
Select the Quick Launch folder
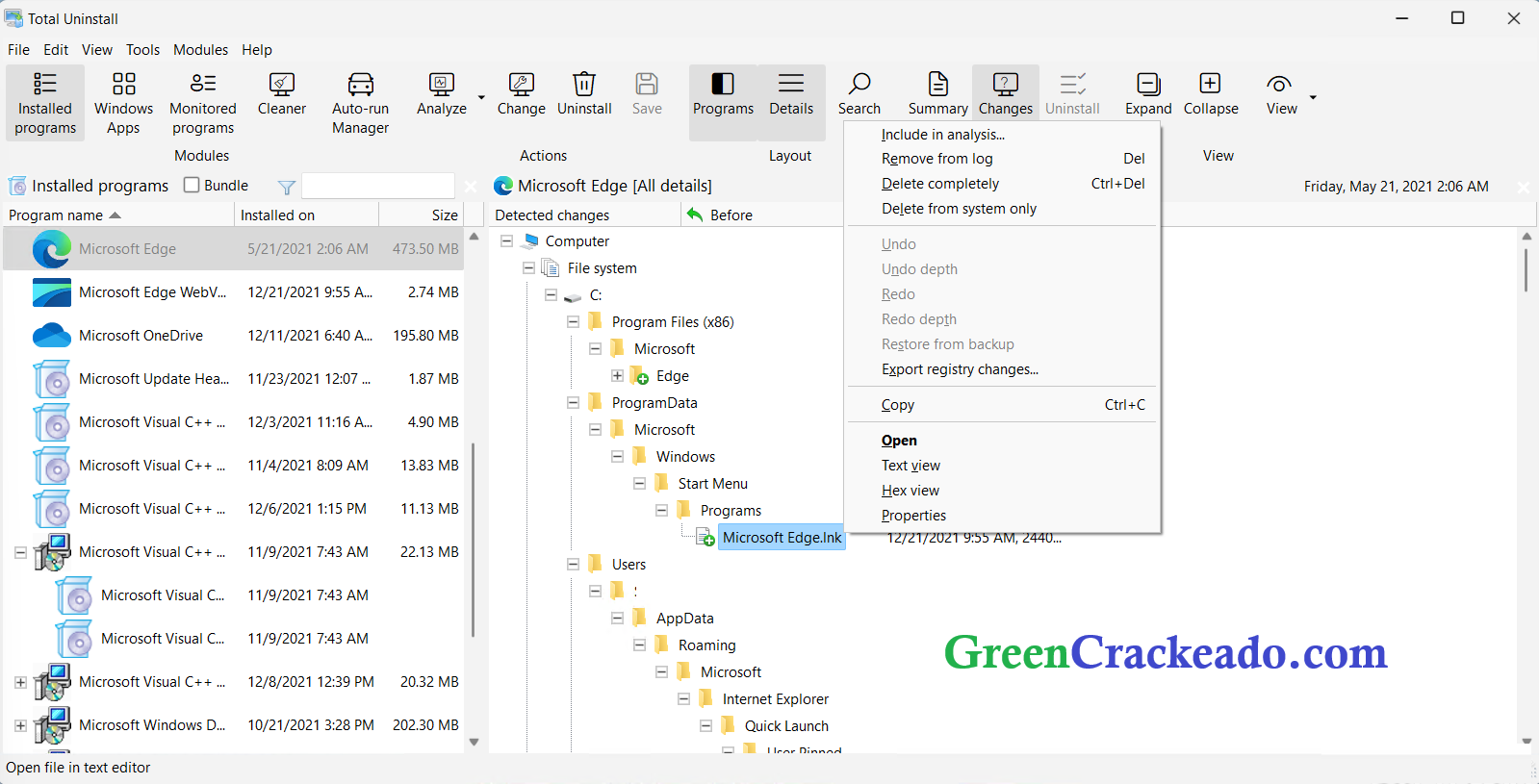(786, 726)
